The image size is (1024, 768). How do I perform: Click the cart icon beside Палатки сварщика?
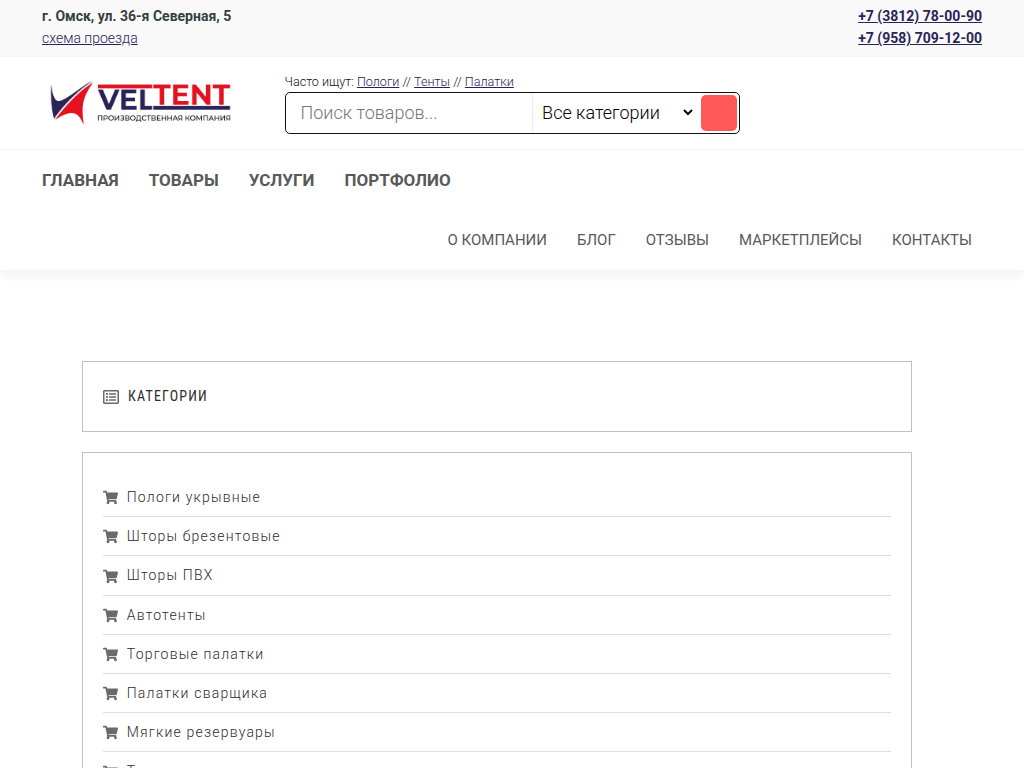pos(110,693)
